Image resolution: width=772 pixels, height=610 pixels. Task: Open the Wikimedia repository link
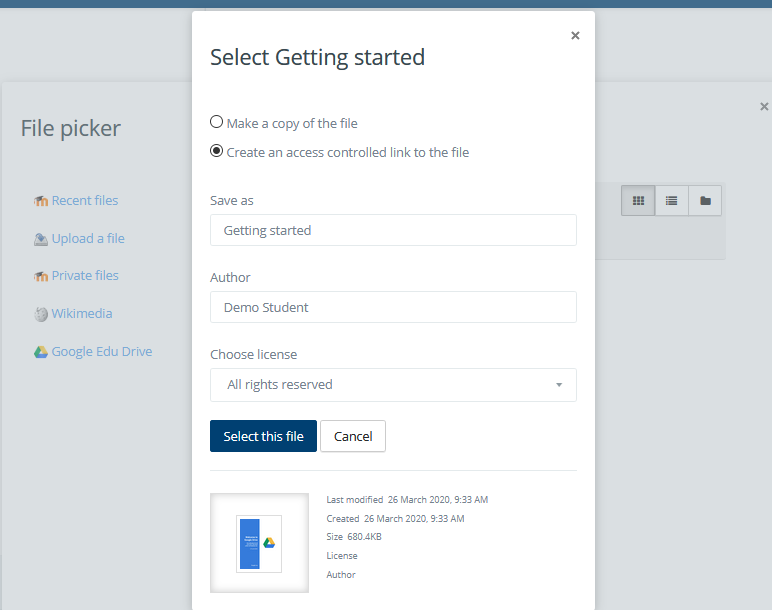pyautogui.click(x=82, y=314)
